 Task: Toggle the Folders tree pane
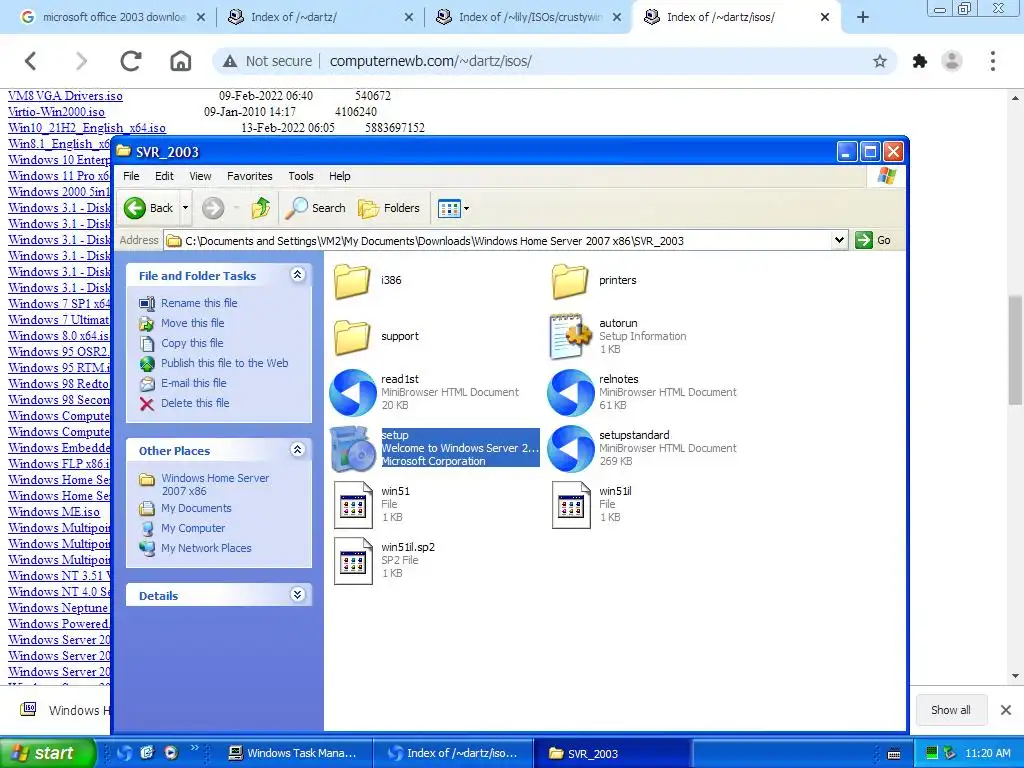[389, 208]
